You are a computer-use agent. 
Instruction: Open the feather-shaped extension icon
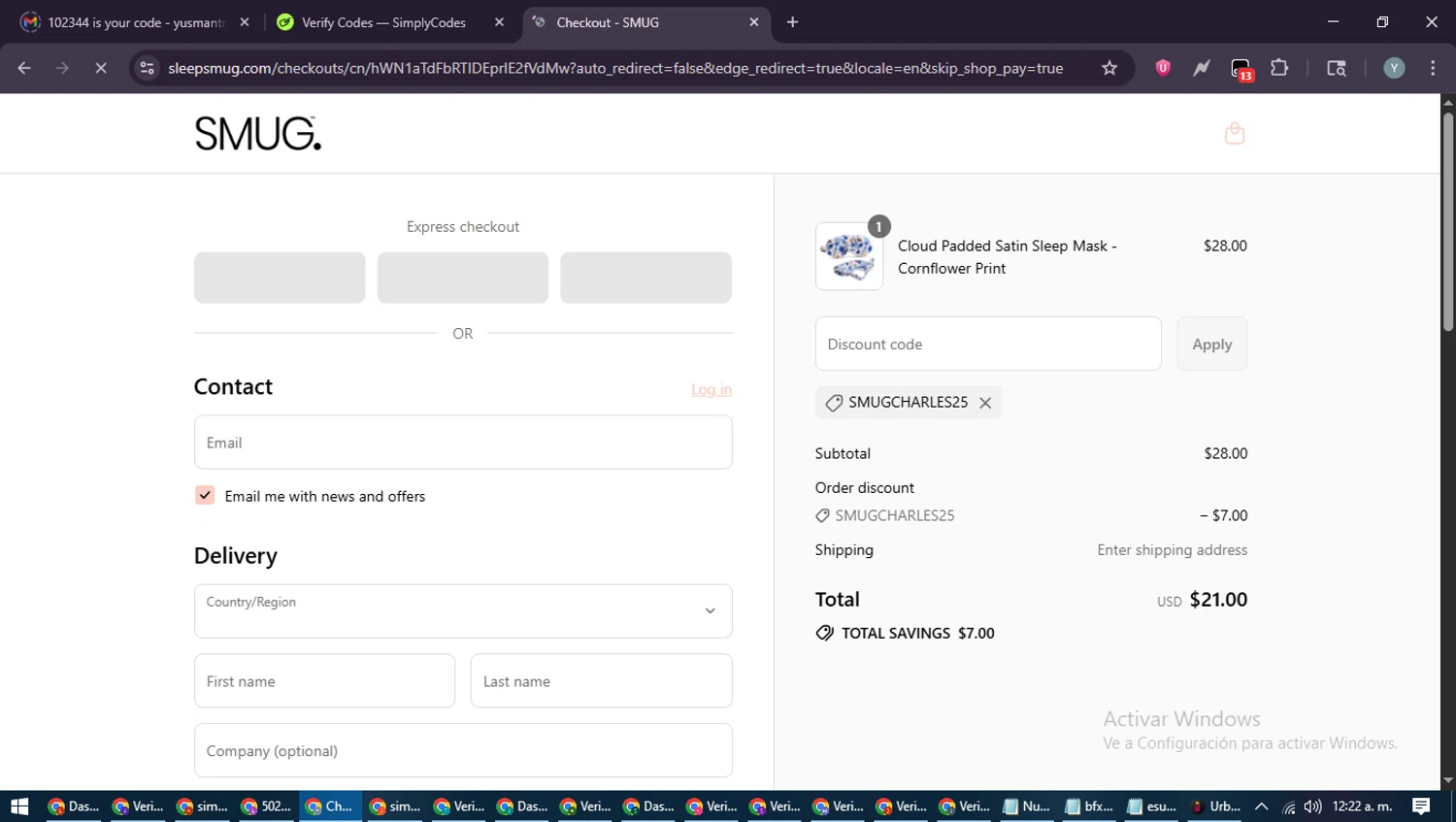(x=1202, y=68)
